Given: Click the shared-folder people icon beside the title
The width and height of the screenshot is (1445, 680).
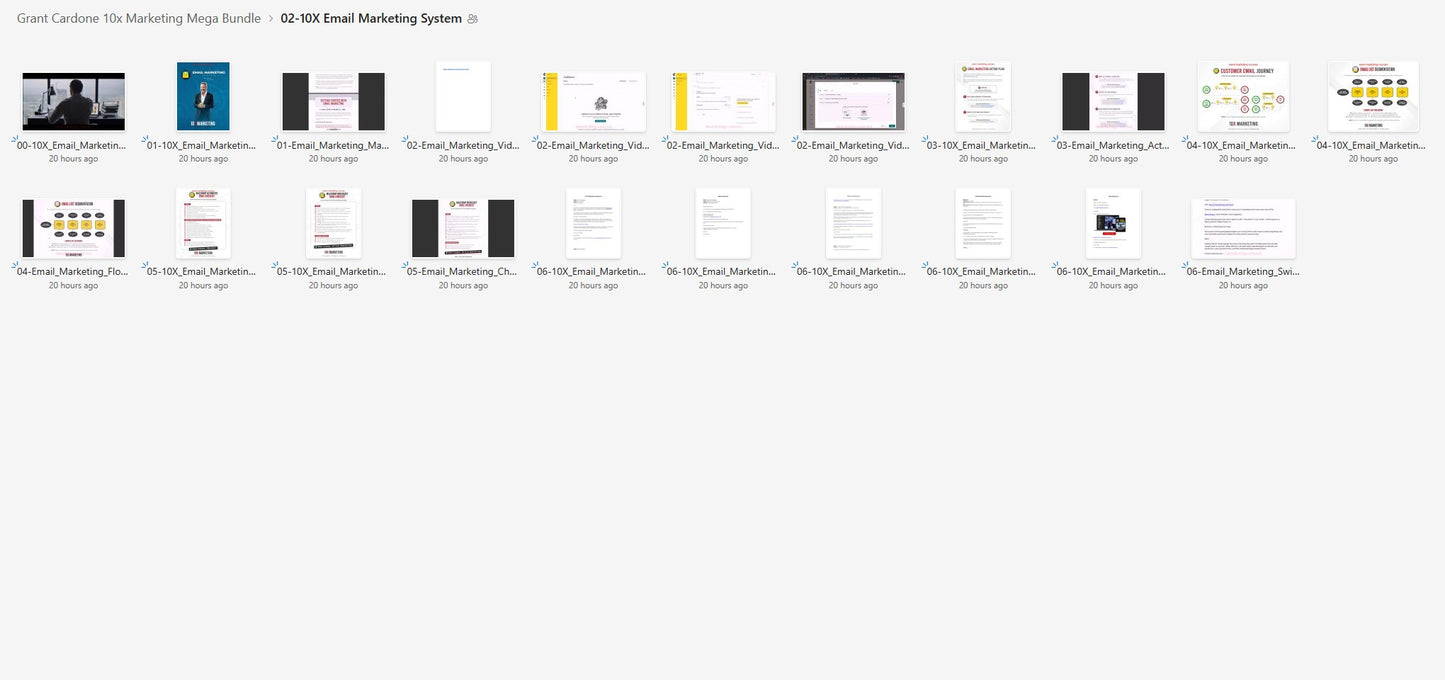Looking at the screenshot, I should tap(472, 18).
